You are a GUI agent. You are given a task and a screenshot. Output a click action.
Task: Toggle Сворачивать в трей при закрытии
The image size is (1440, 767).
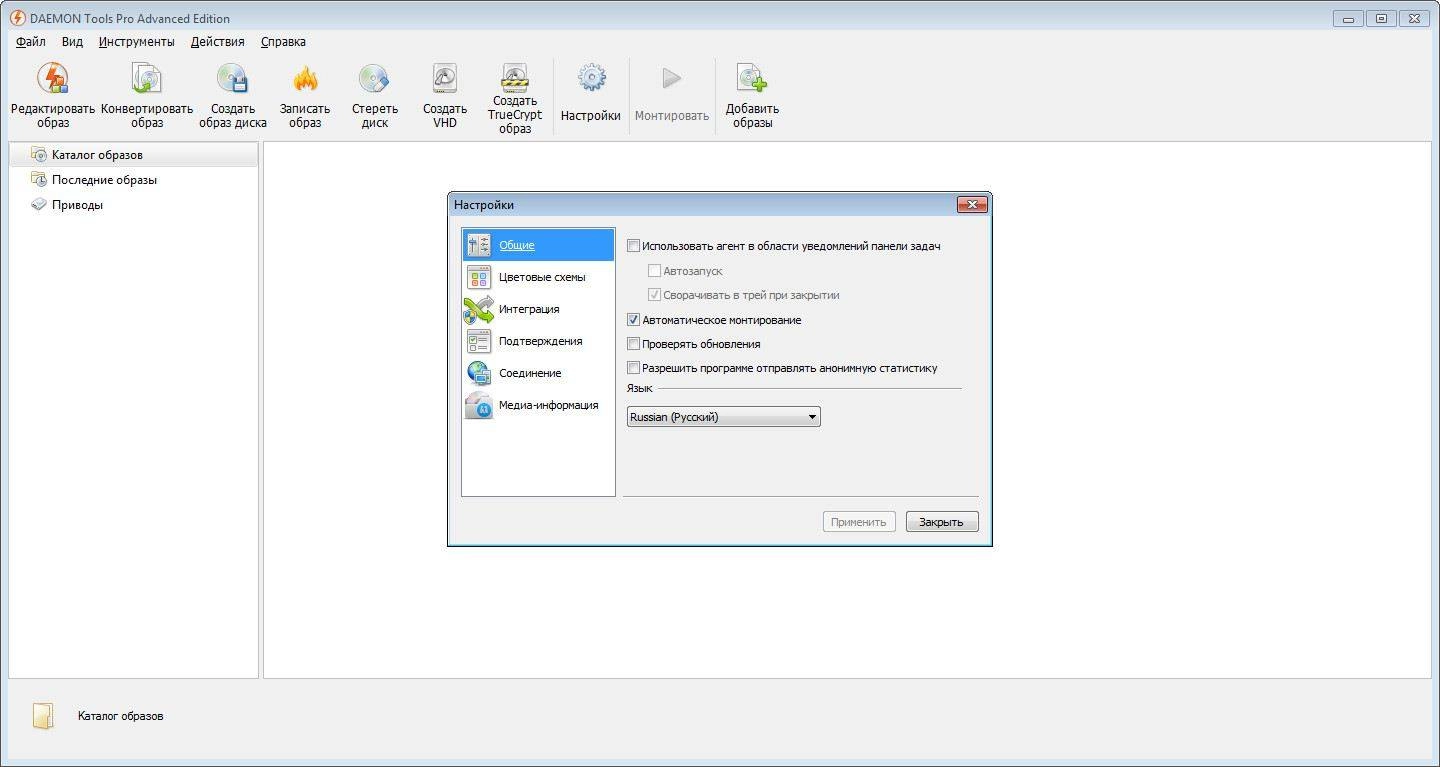(654, 295)
